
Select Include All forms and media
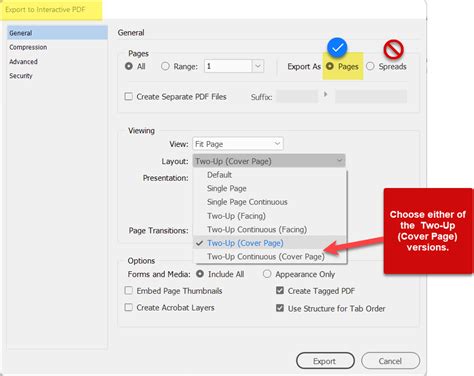pos(200,274)
